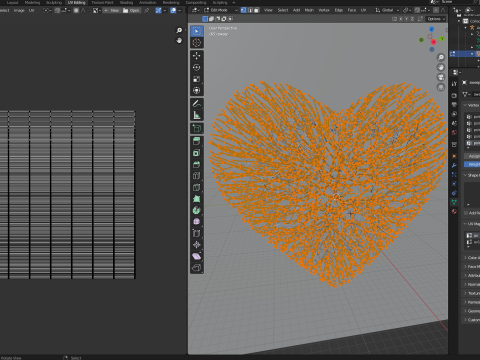The width and height of the screenshot is (480, 360).
Task: Enable vertex select mode
Action: (244, 10)
